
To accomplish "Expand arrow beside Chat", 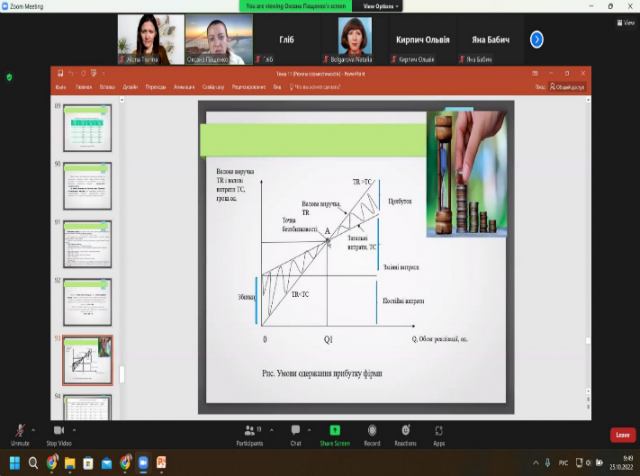I will [x=309, y=430].
